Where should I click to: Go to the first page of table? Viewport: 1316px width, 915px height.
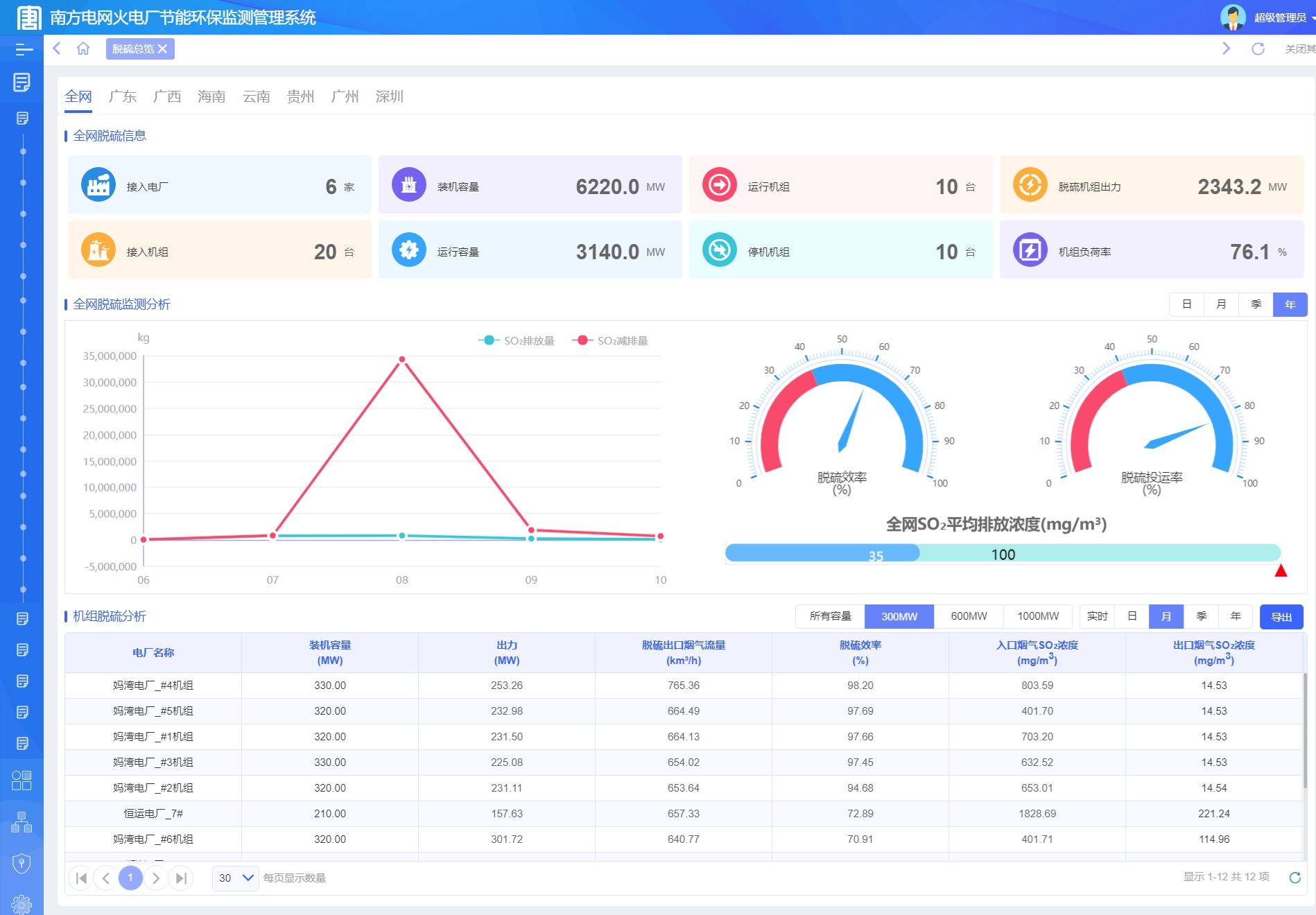coord(81,878)
